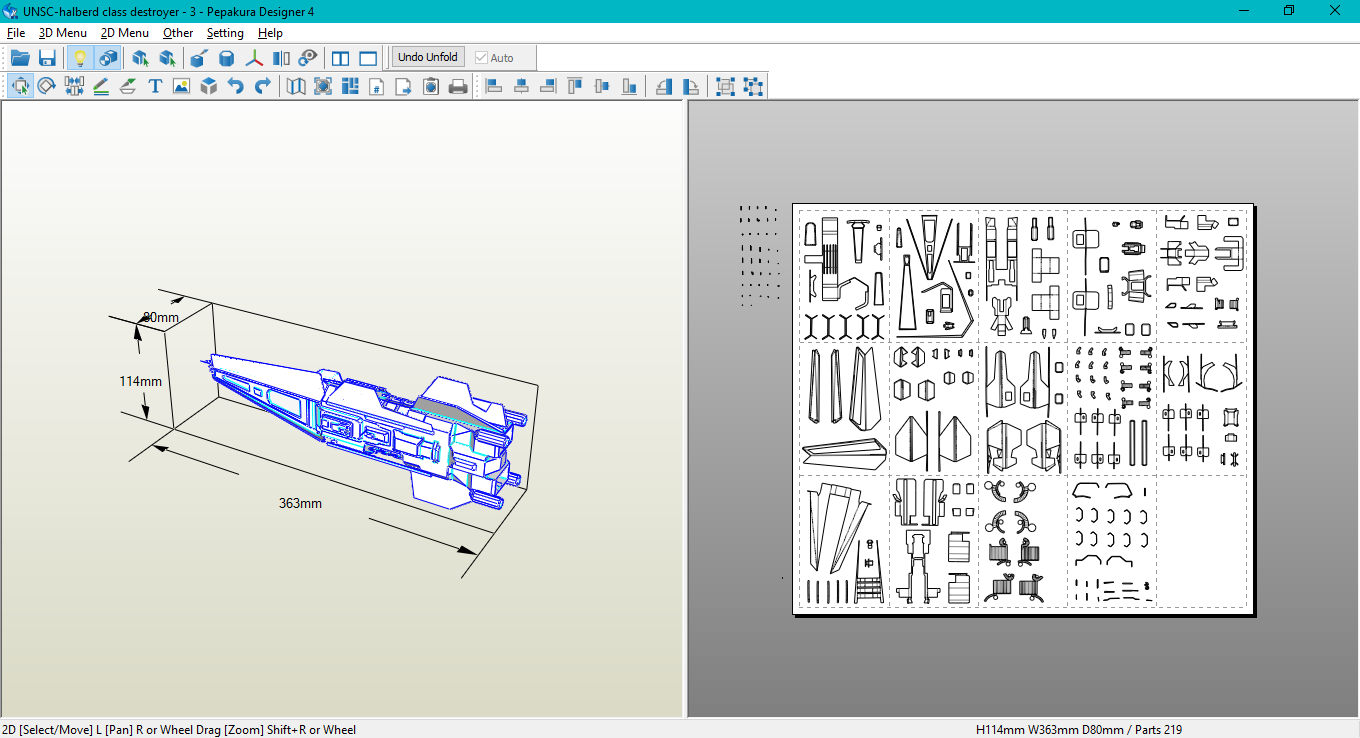Click the XYZ axes orientation icon
This screenshot has width=1360, height=738.
point(255,58)
